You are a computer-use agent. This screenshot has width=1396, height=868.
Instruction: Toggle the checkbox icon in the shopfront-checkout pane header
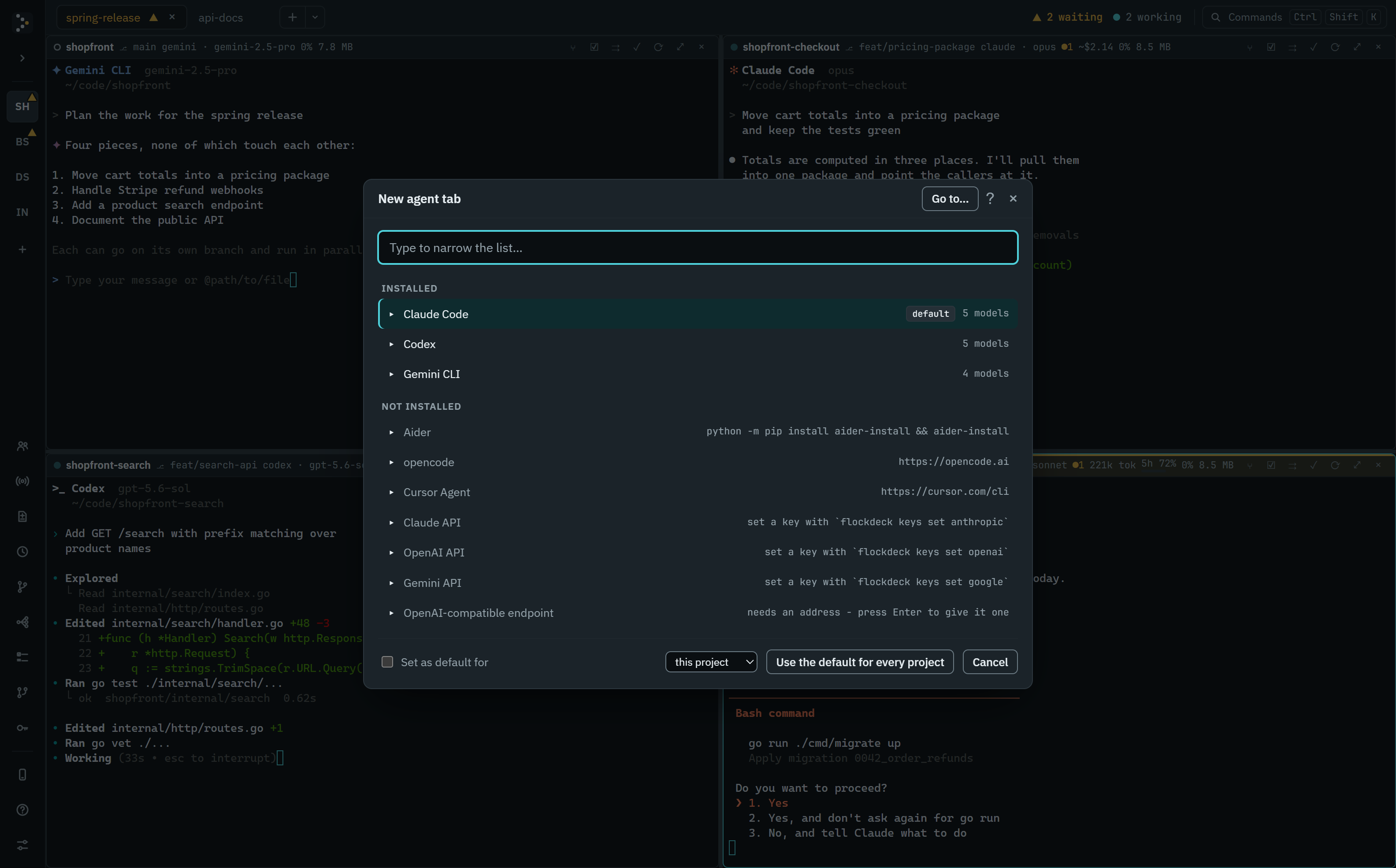point(1271,47)
